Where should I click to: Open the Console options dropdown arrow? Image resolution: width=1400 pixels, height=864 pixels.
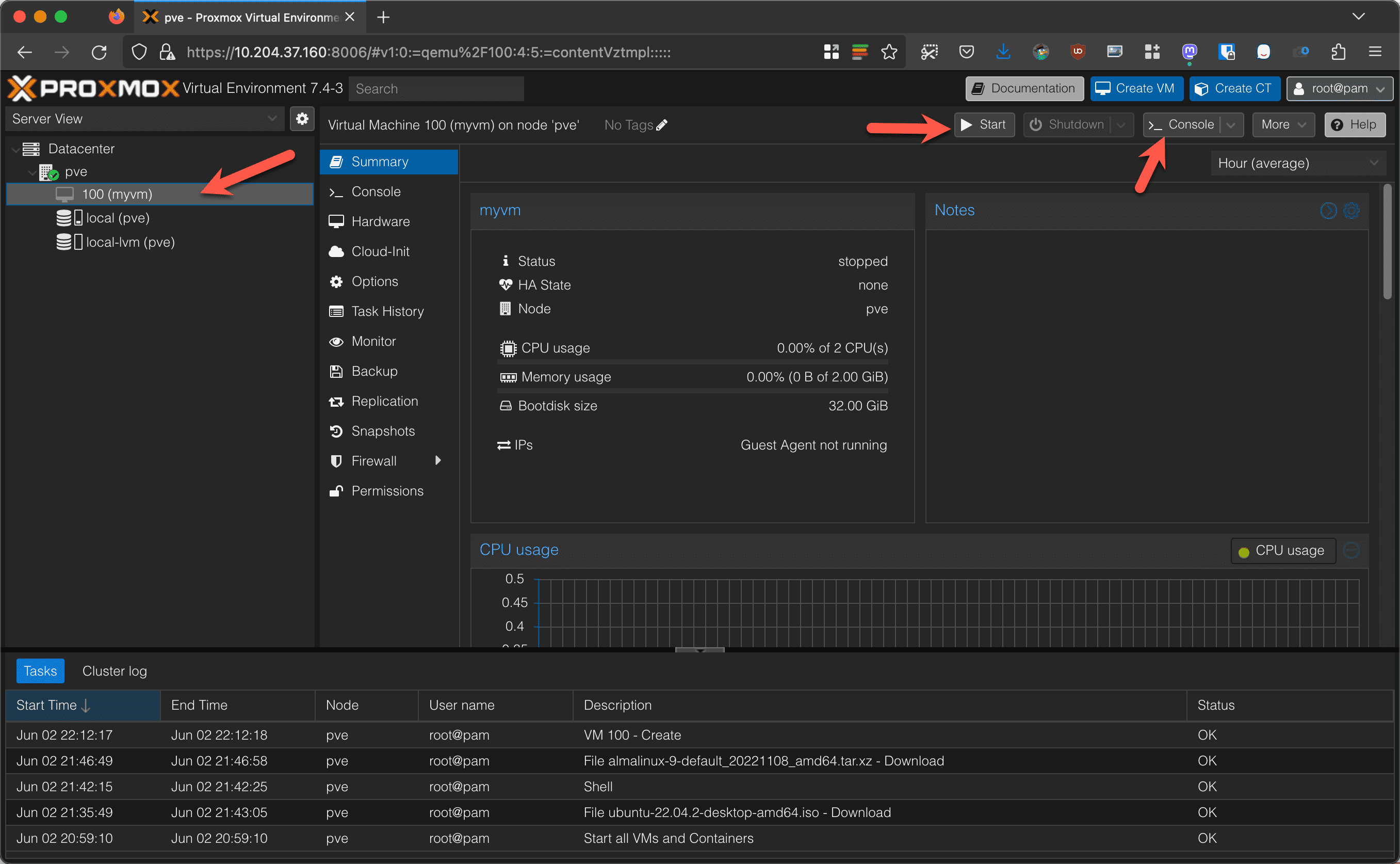(1230, 124)
